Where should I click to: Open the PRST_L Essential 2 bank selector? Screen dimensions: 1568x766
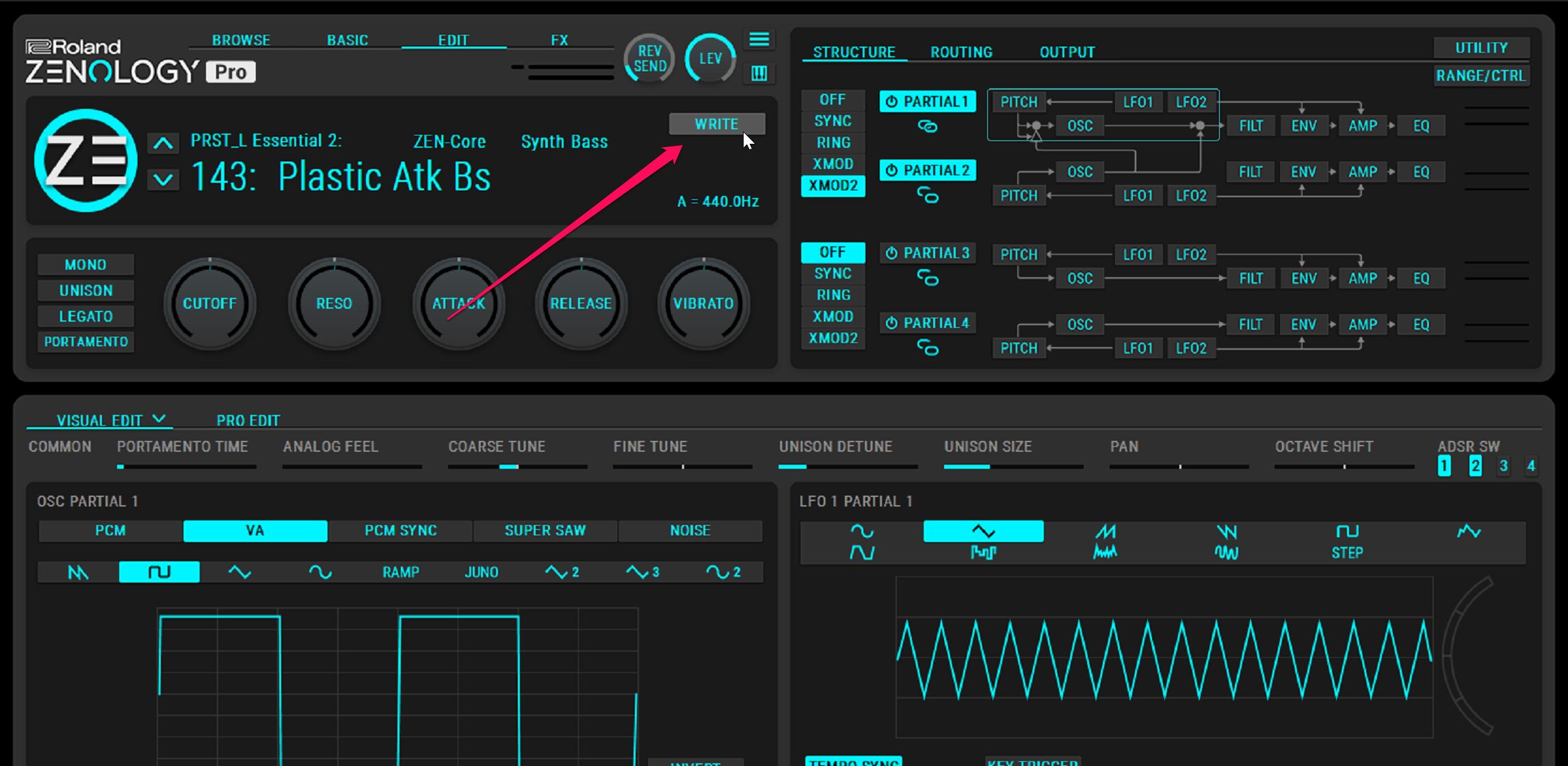(266, 140)
